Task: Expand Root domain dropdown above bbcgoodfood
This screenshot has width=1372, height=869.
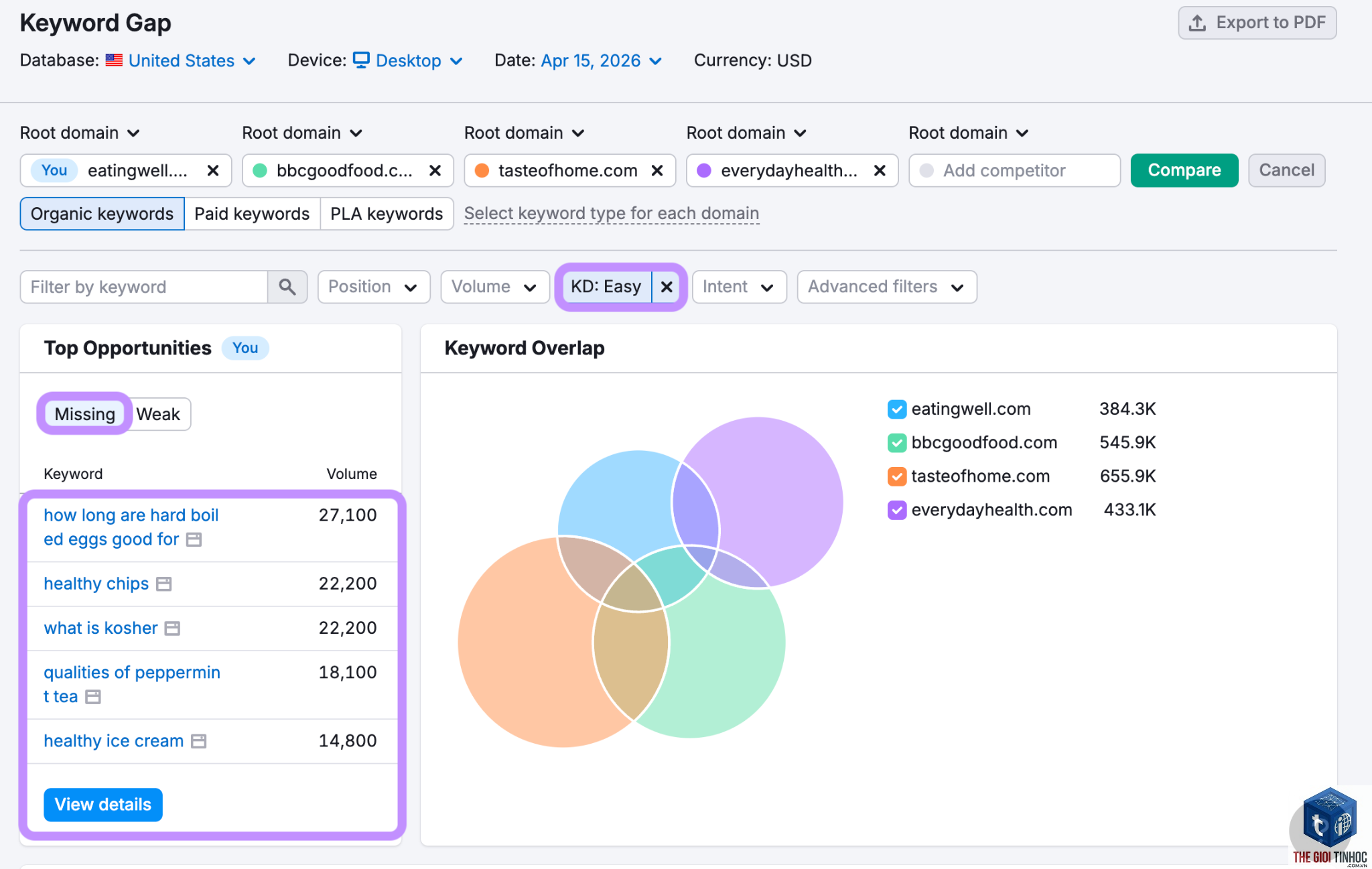Action: [x=302, y=133]
